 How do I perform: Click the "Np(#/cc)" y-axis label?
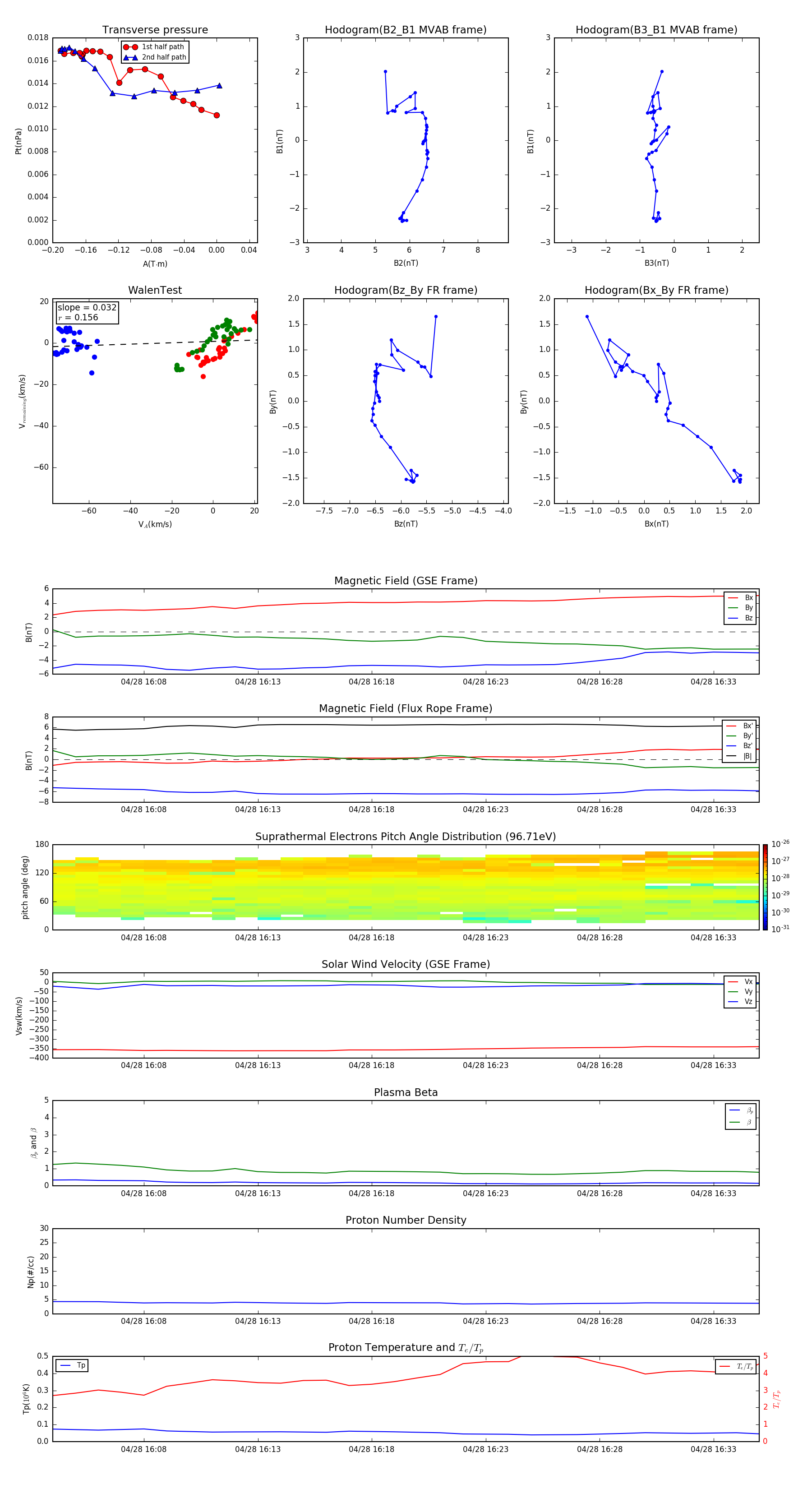31,1272
